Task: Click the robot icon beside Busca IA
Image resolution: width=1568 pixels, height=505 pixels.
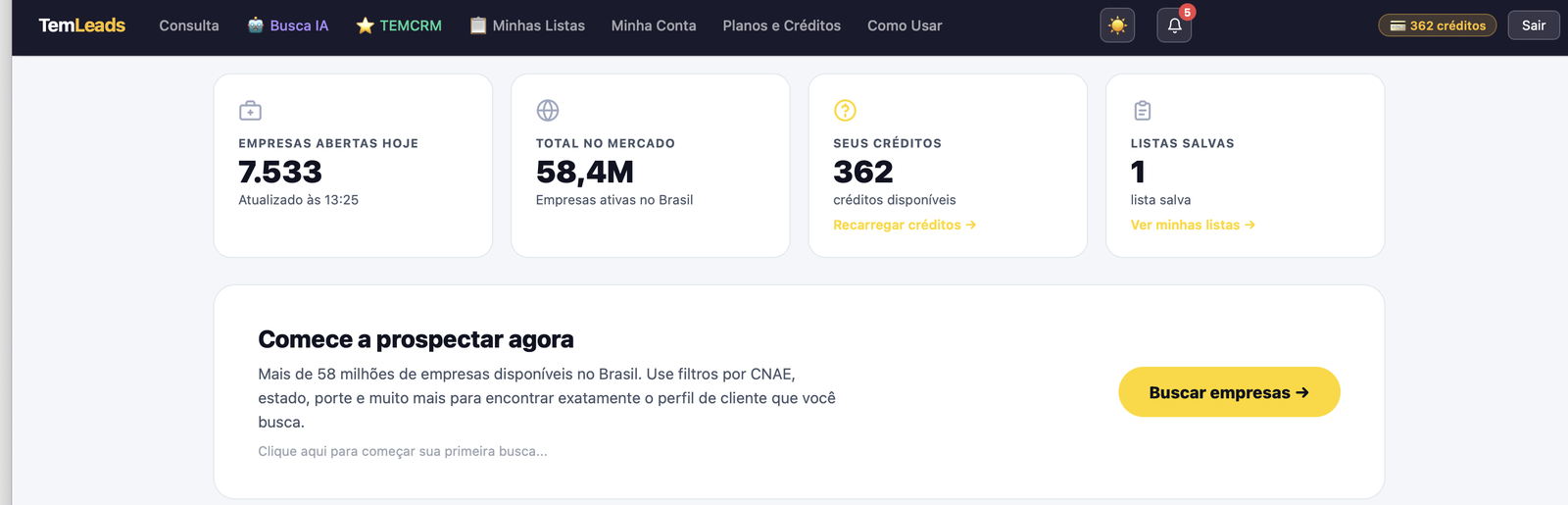Action: pos(256,25)
